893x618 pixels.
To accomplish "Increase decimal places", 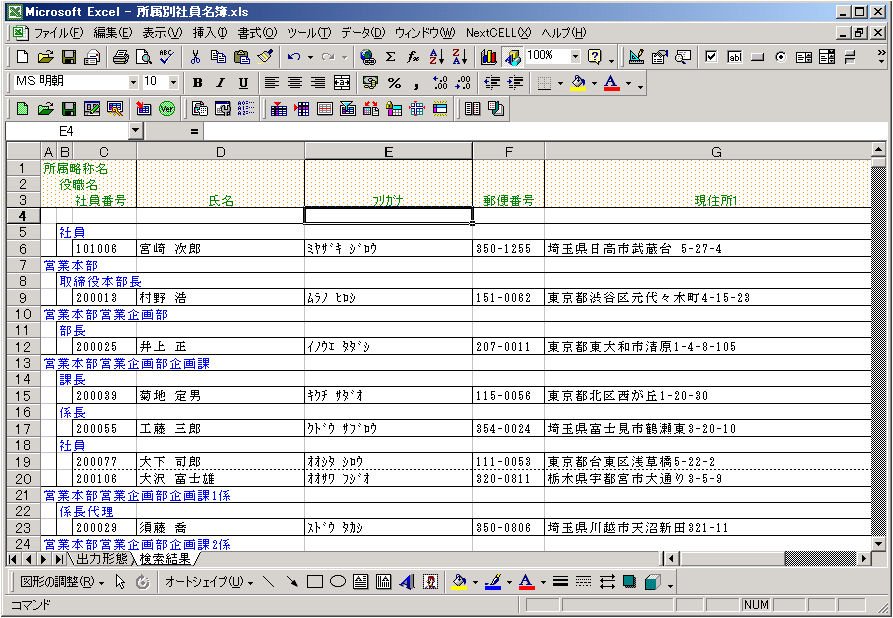I will pyautogui.click(x=440, y=83).
